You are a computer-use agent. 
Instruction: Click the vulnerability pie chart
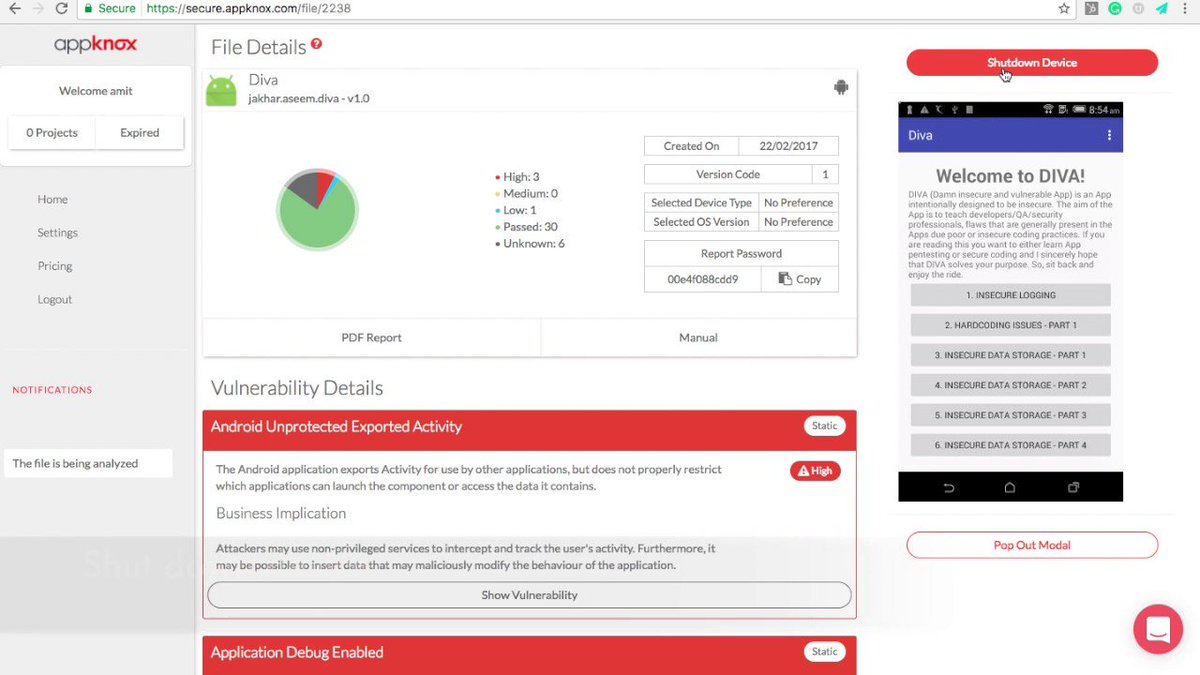[x=317, y=210]
